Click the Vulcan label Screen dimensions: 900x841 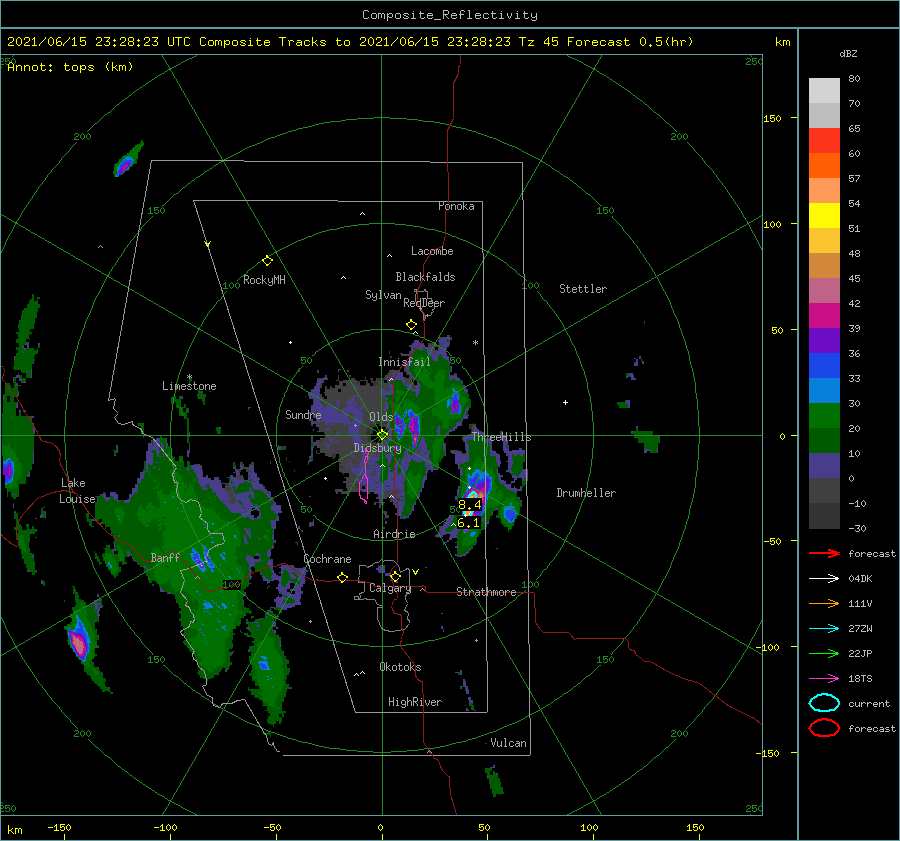pyautogui.click(x=509, y=743)
